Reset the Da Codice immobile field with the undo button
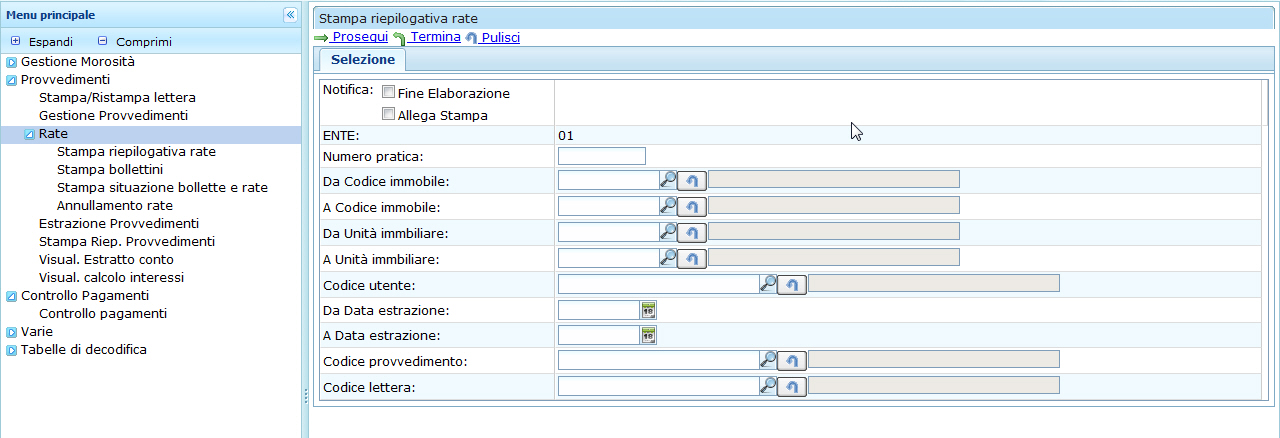 click(692, 180)
